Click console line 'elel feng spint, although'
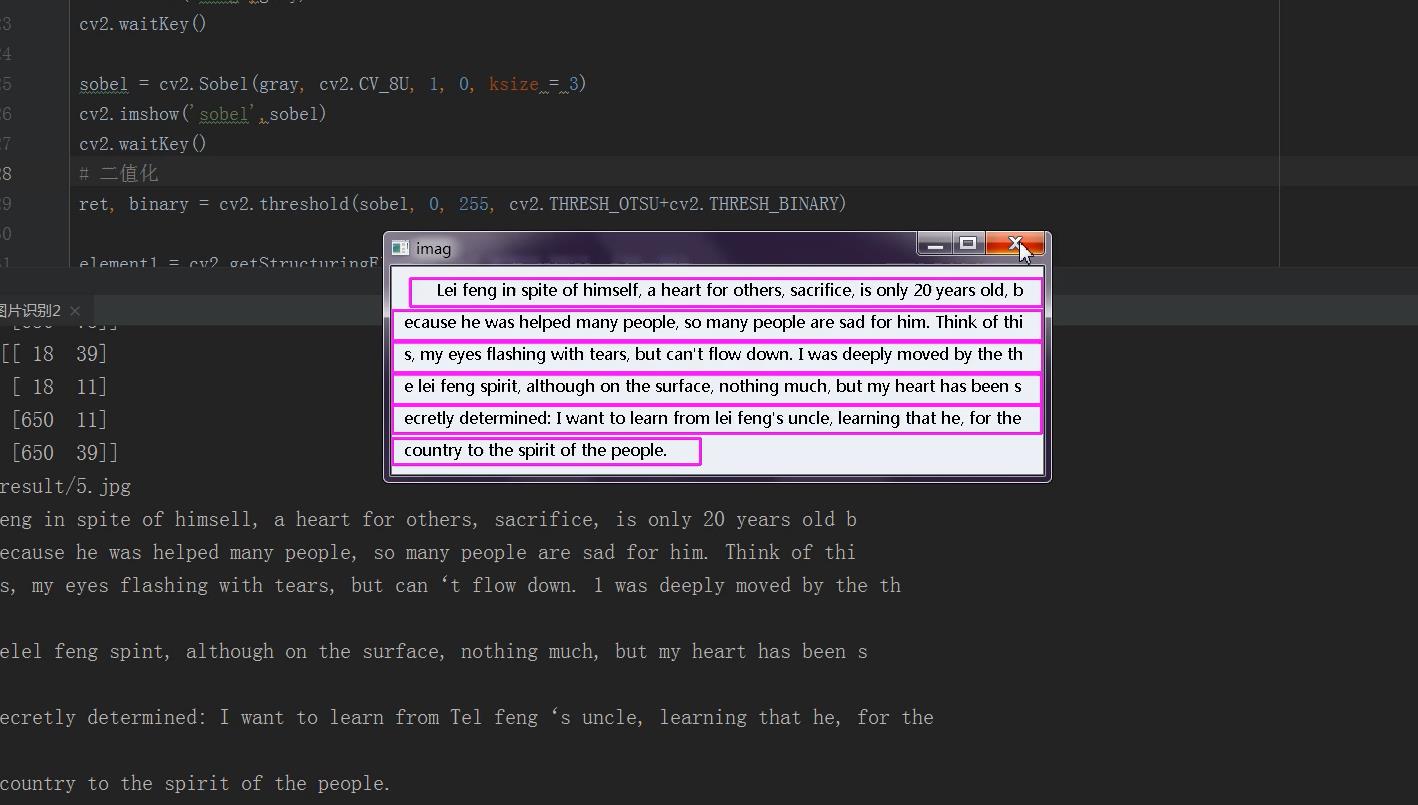The height and width of the screenshot is (805, 1418). [434, 652]
